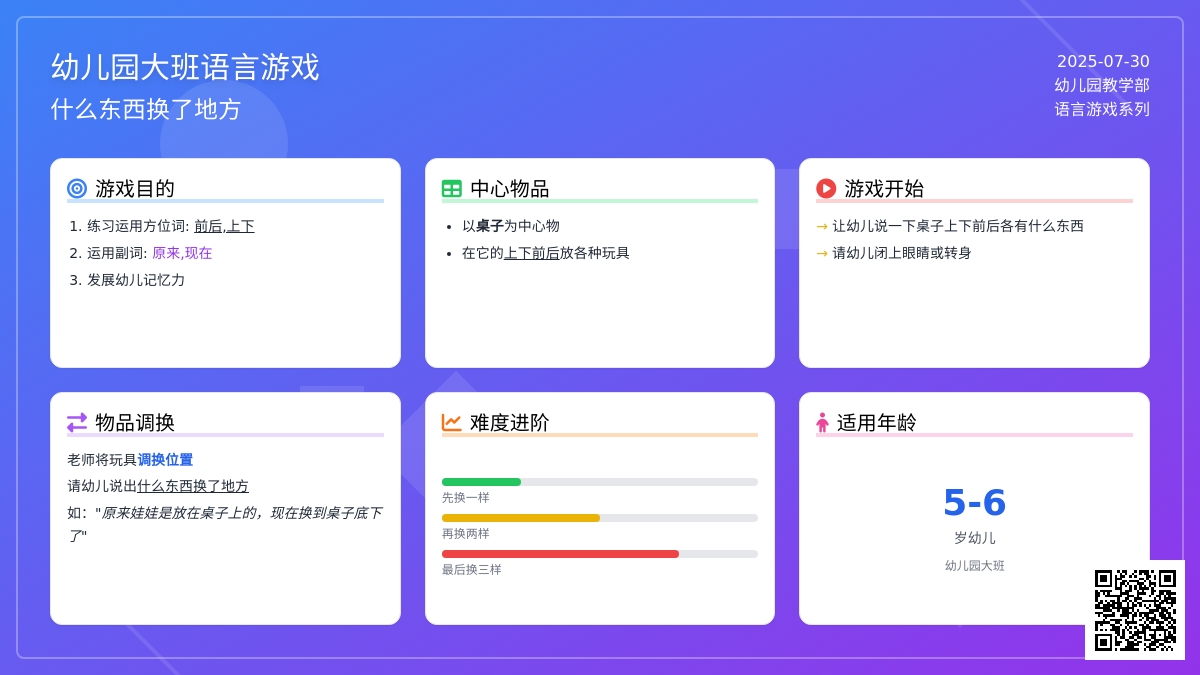Click the purple words 原来,现在
This screenshot has width=1200, height=675.
point(182,253)
